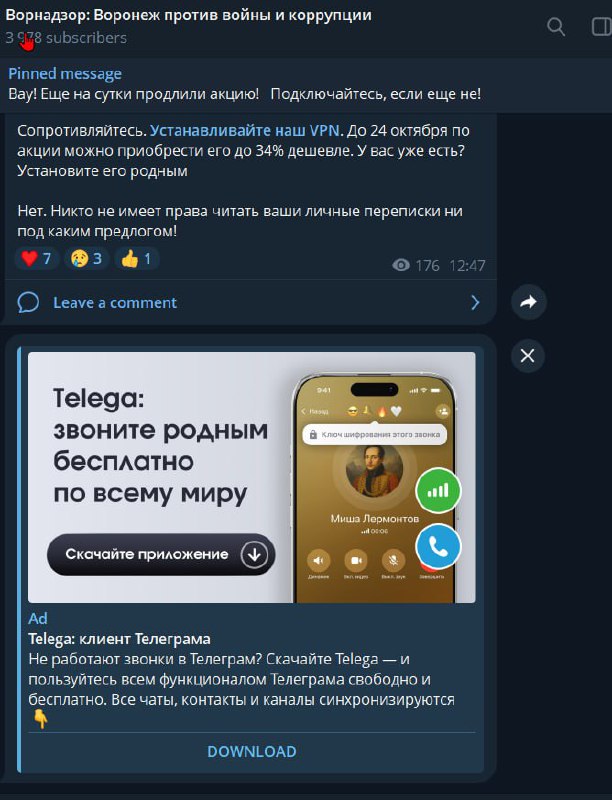The width and height of the screenshot is (612, 800).
Task: Click the comment bubble icon
Action: pos(28,302)
